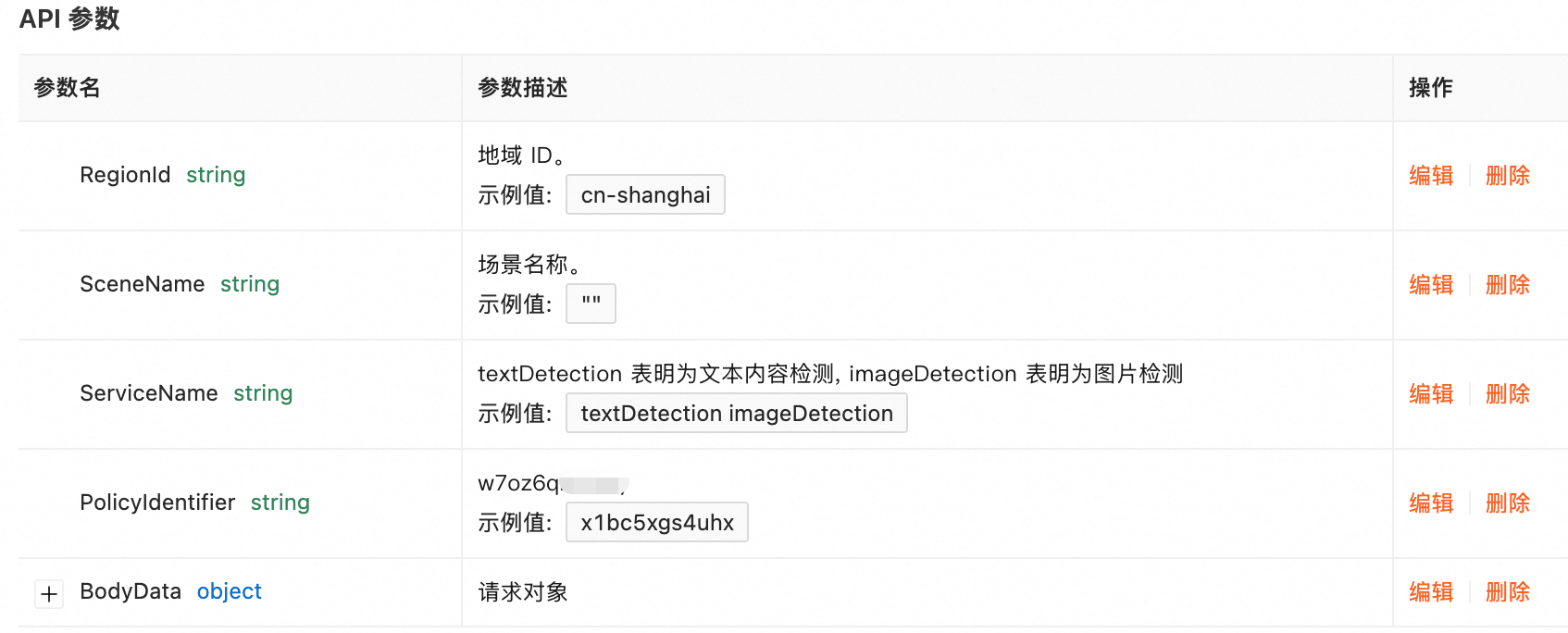Select the cn-shanghai example value
Viewport: 1568px width, 633px height.
point(645,195)
